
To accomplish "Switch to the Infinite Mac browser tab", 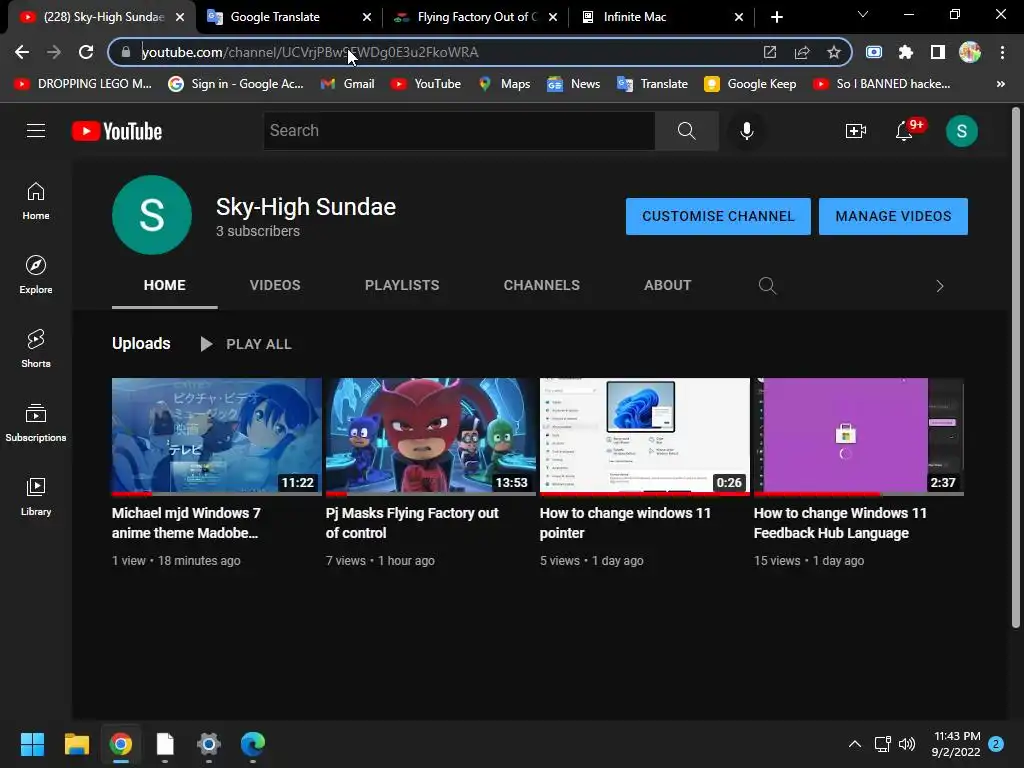I will pyautogui.click(x=635, y=17).
